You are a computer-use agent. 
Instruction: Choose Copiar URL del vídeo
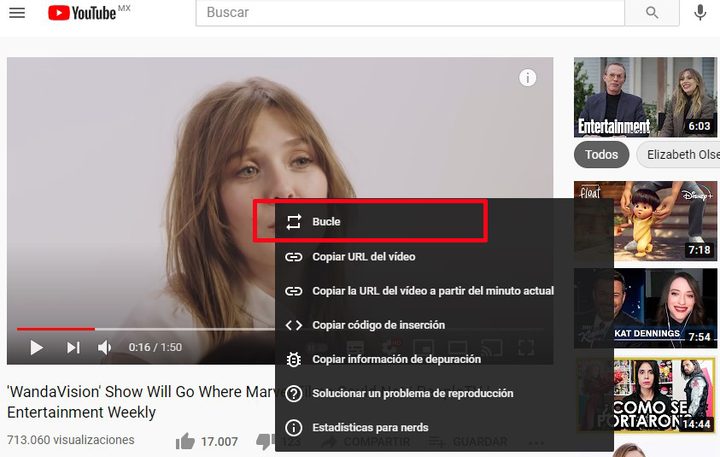[x=444, y=257]
